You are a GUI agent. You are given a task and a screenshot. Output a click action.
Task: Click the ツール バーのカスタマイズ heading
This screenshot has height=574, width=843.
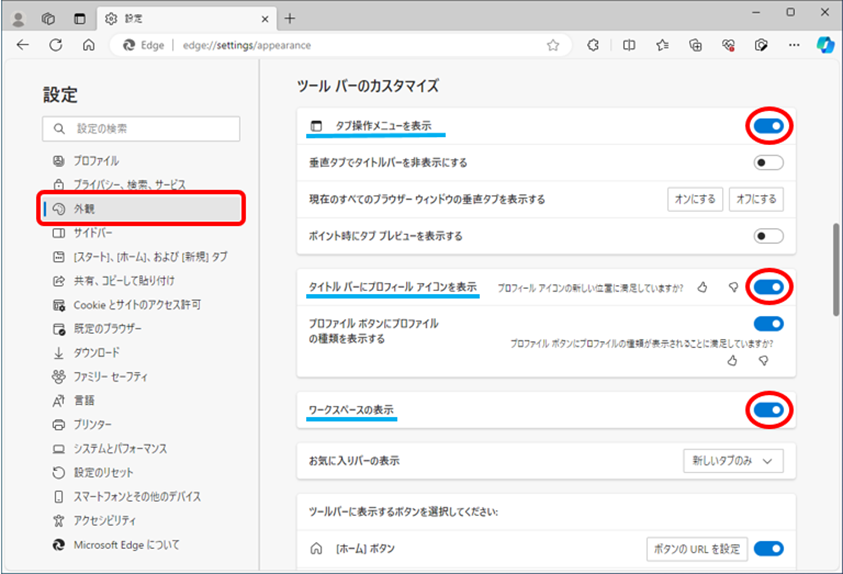[x=368, y=86]
